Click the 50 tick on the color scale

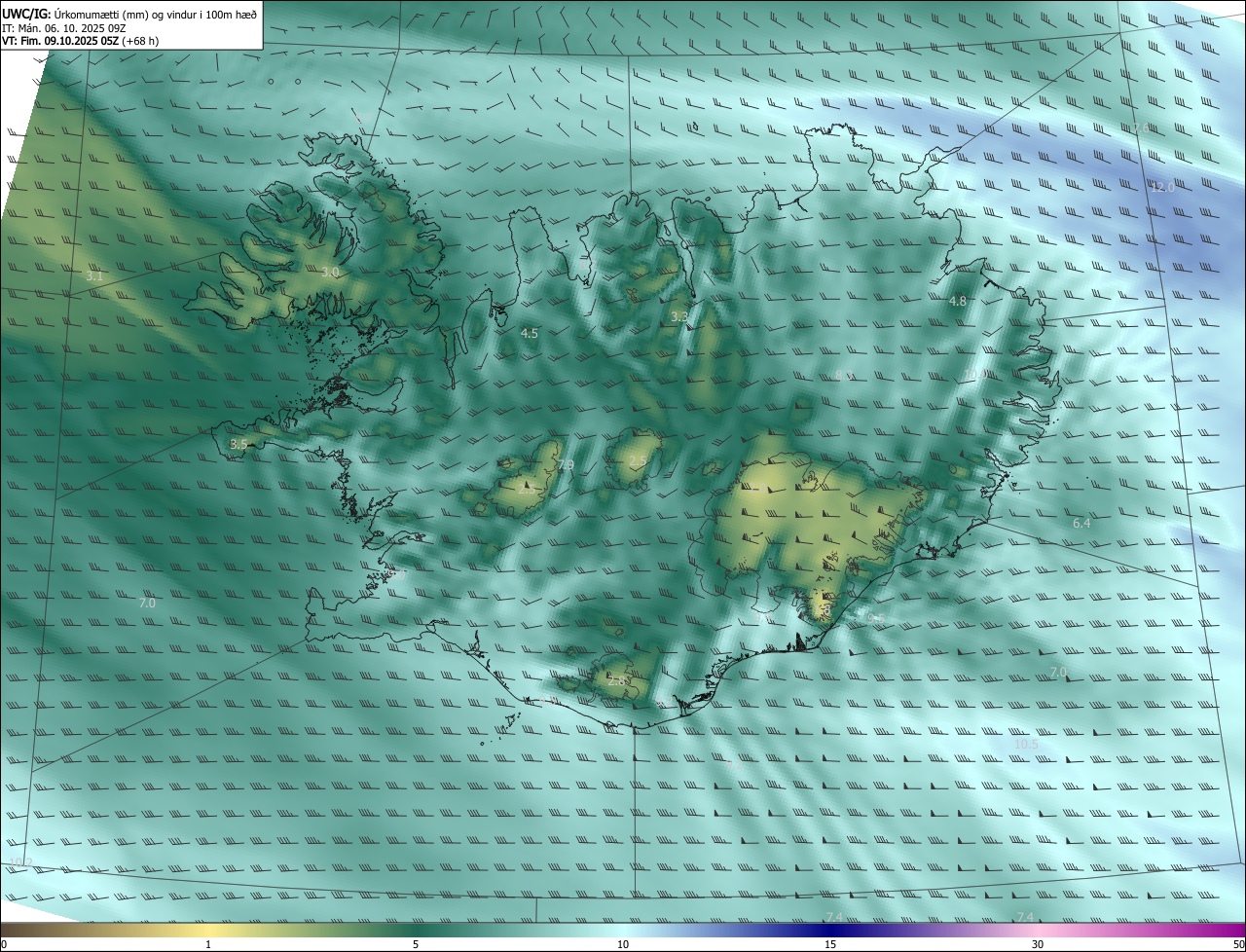pyautogui.click(x=1239, y=944)
